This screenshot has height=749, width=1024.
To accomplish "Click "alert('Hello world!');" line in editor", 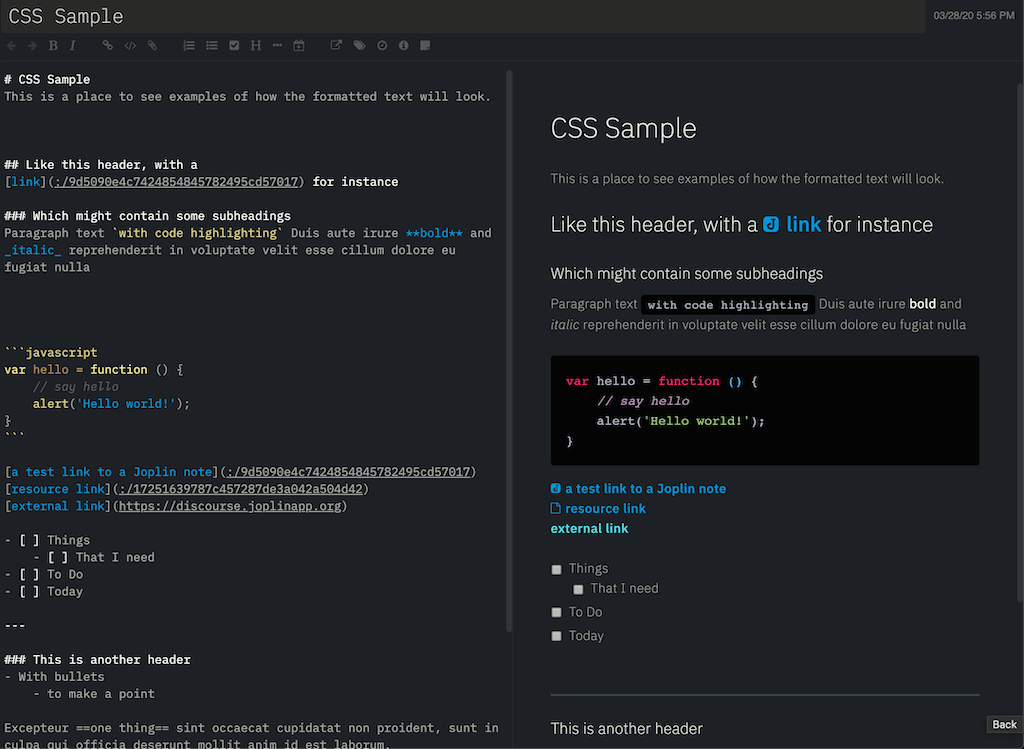I will [111, 404].
